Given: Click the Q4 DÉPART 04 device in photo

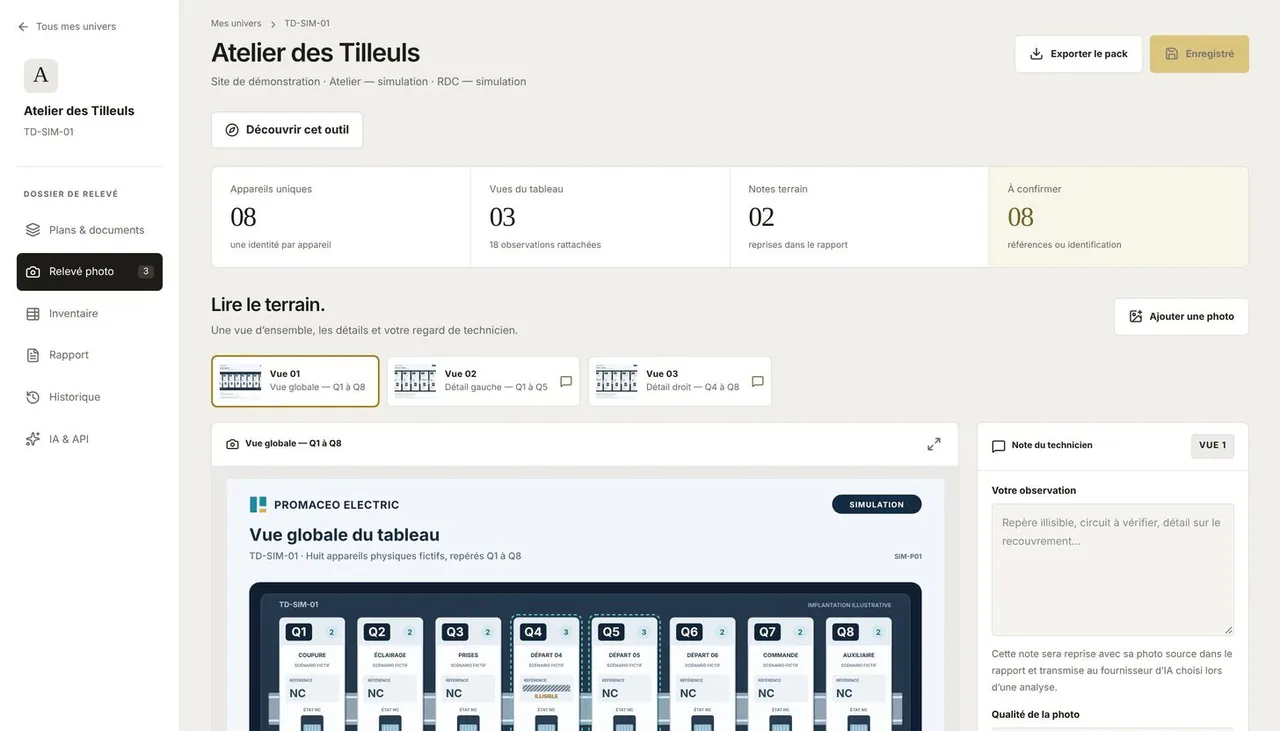Looking at the screenshot, I should [546, 675].
